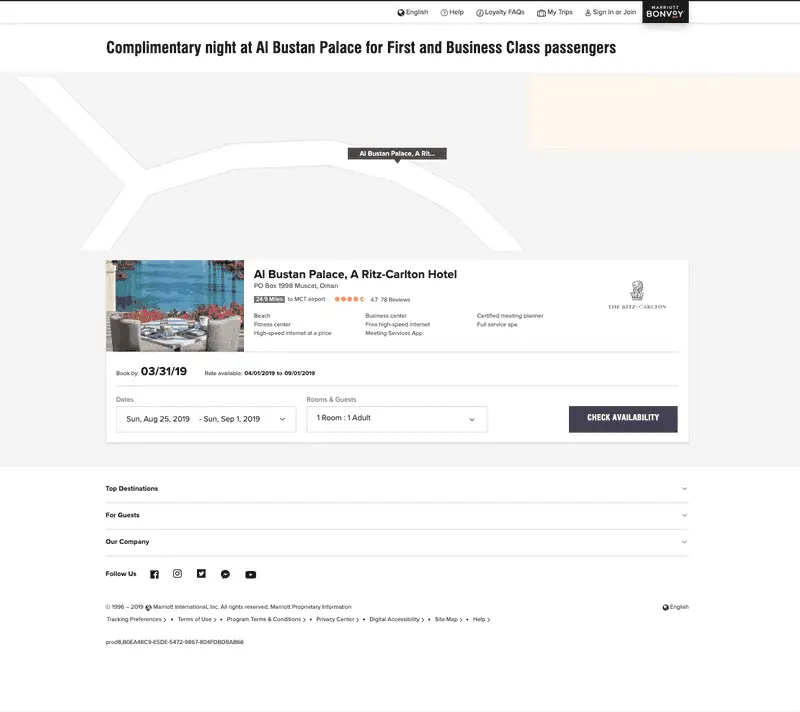Open Program Terms & Conditions link

point(266,619)
